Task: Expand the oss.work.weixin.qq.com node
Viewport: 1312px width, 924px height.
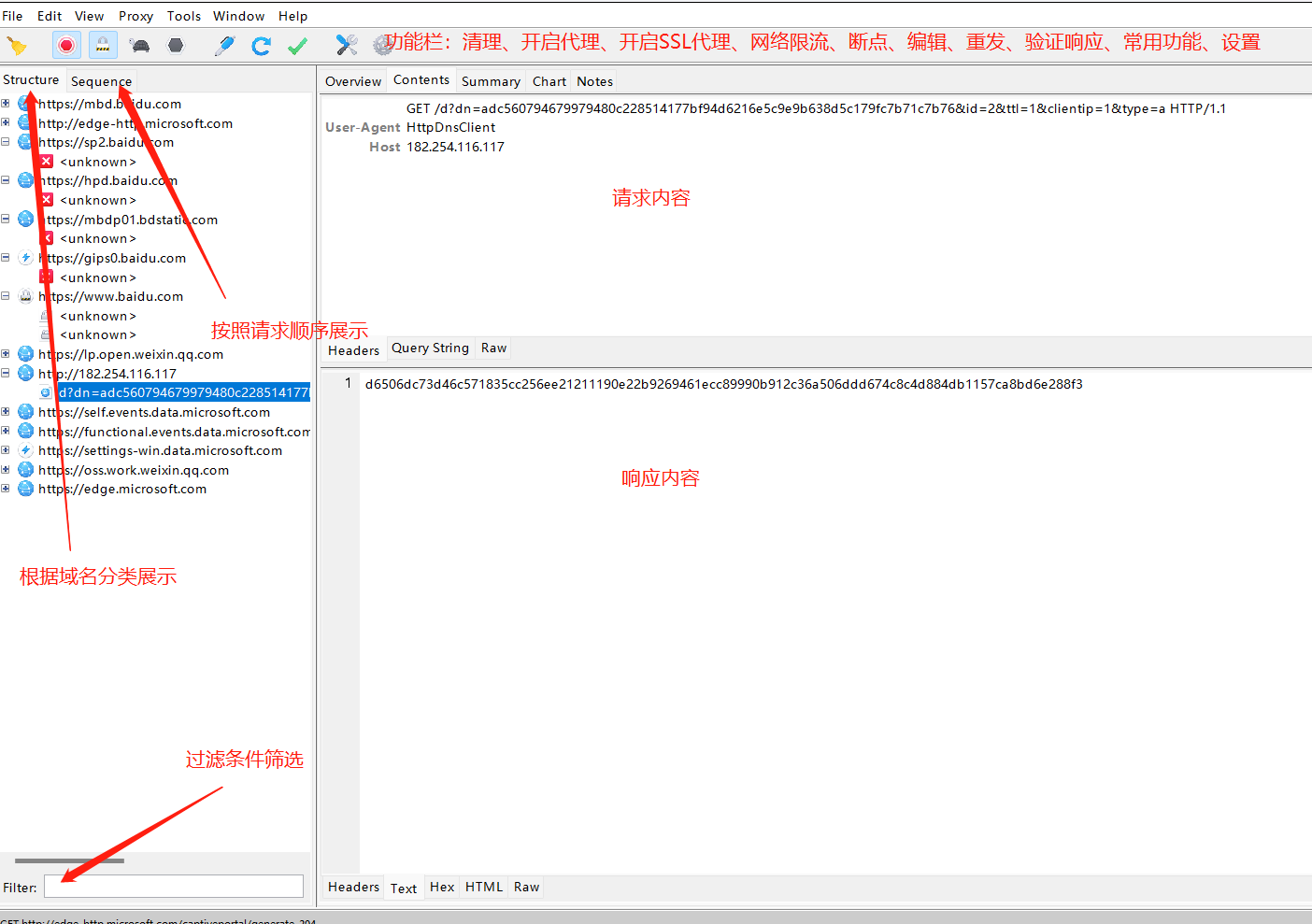Action: point(6,469)
